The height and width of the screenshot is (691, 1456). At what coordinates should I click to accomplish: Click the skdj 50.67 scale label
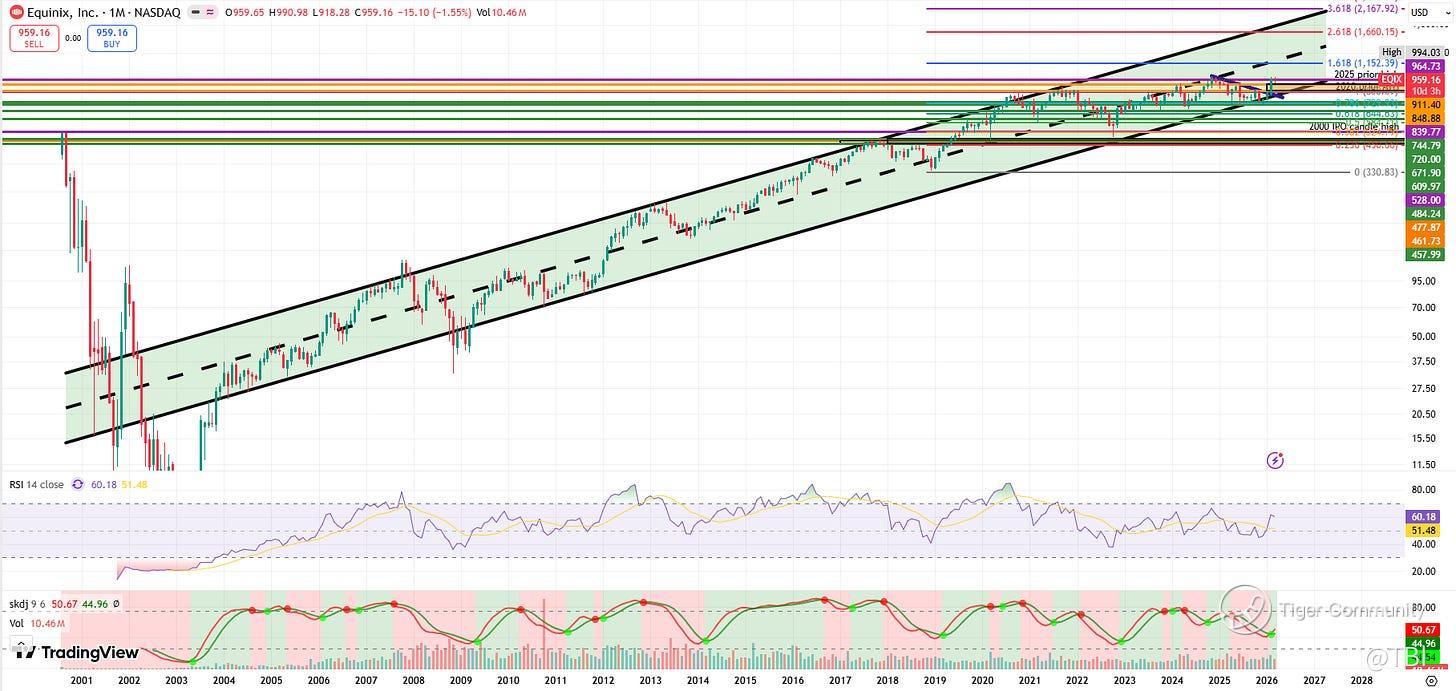tap(1424, 630)
